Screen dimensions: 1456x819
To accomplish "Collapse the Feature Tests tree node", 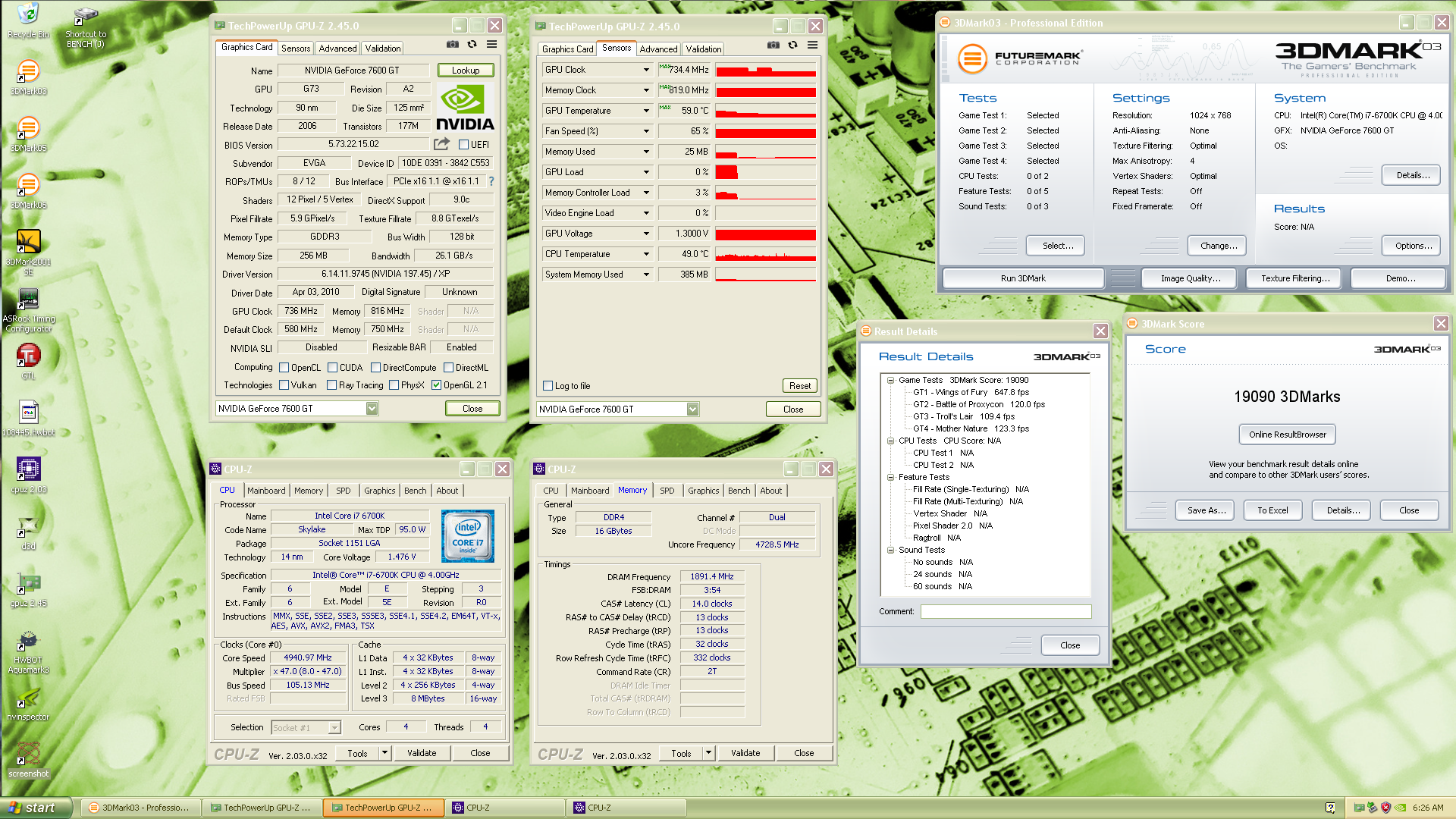I will pyautogui.click(x=890, y=478).
